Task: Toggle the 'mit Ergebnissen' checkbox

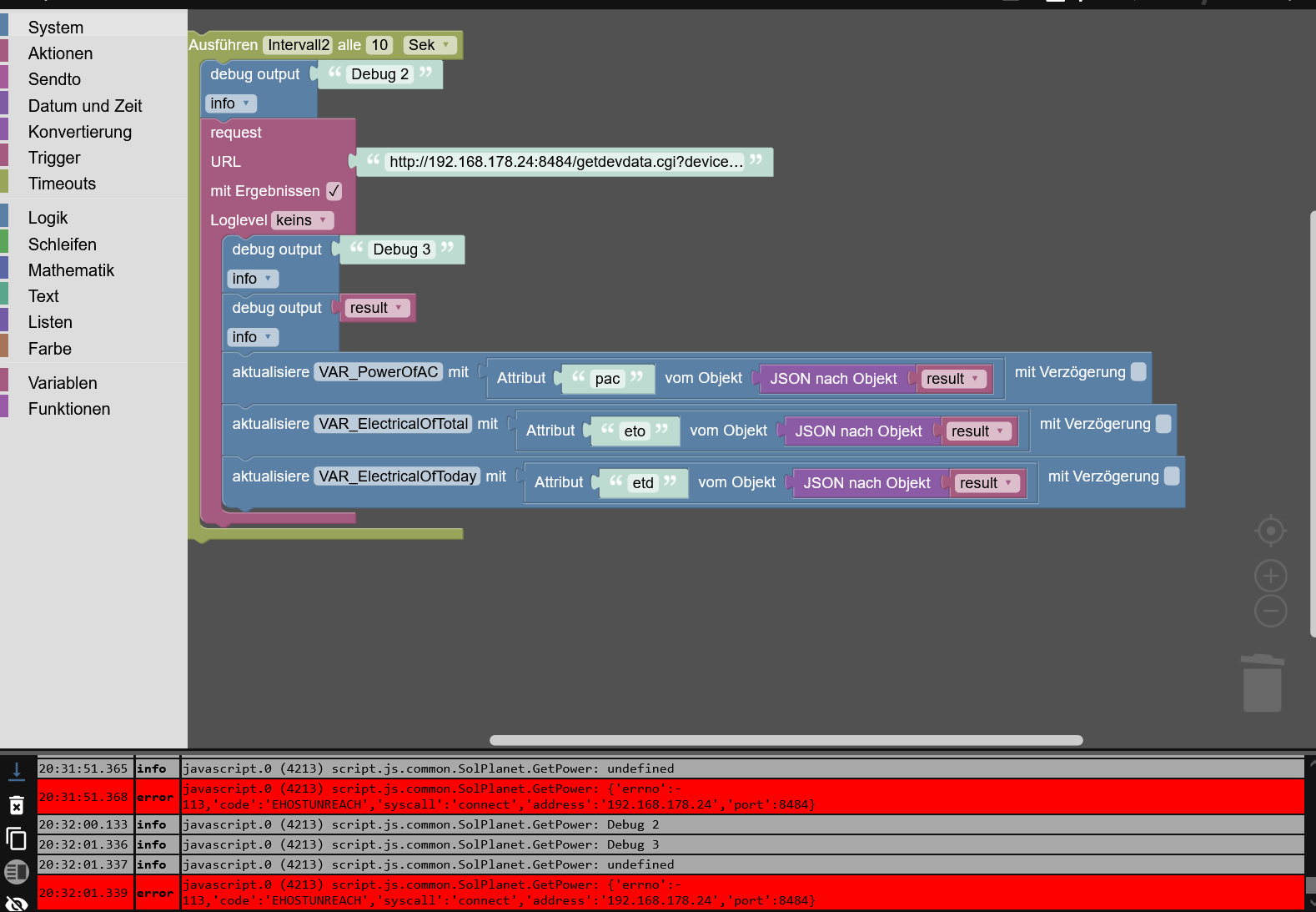Action: coord(334,191)
